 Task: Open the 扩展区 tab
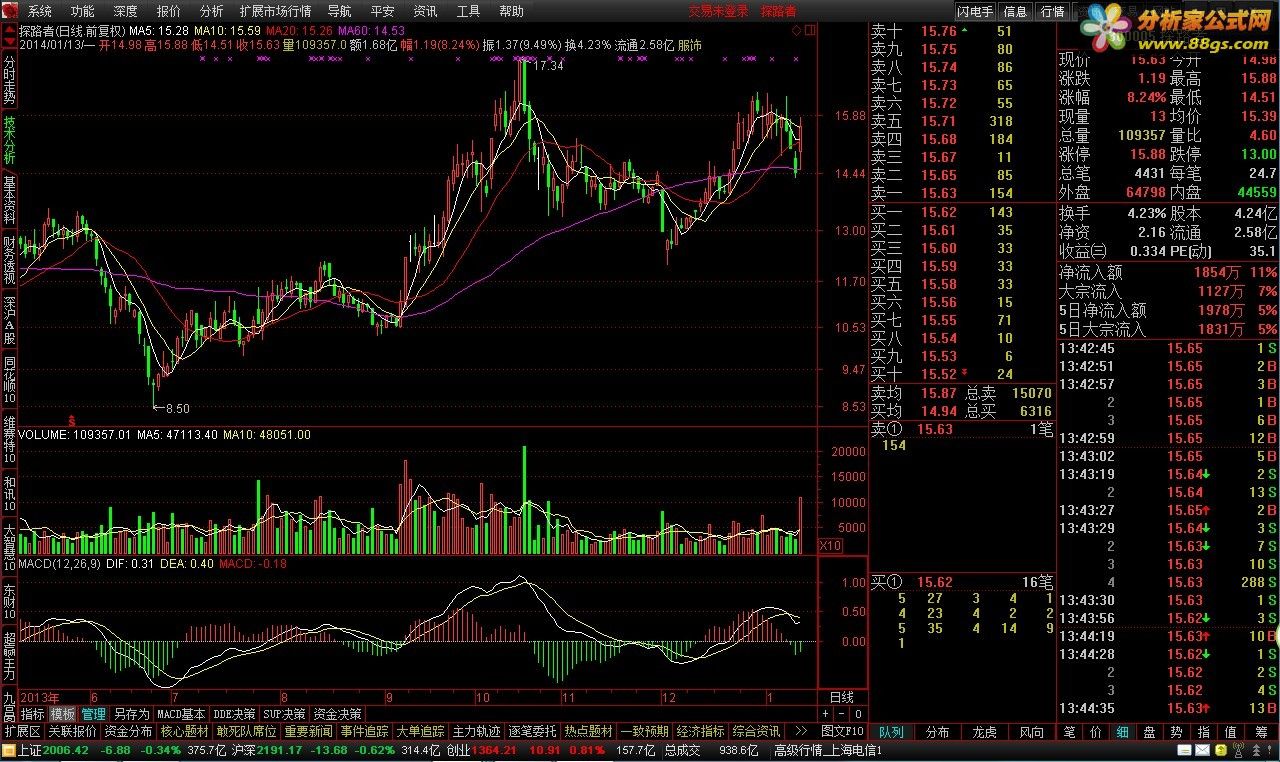[x=22, y=731]
